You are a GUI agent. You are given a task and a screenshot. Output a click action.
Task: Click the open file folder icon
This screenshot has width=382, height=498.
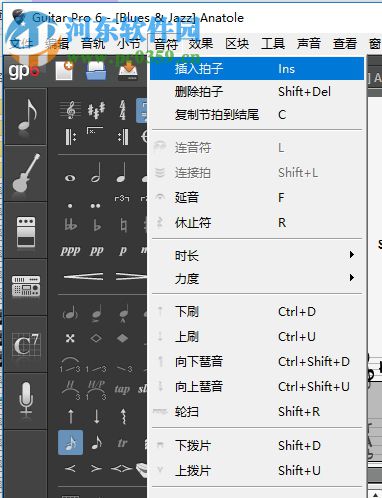tap(96, 71)
